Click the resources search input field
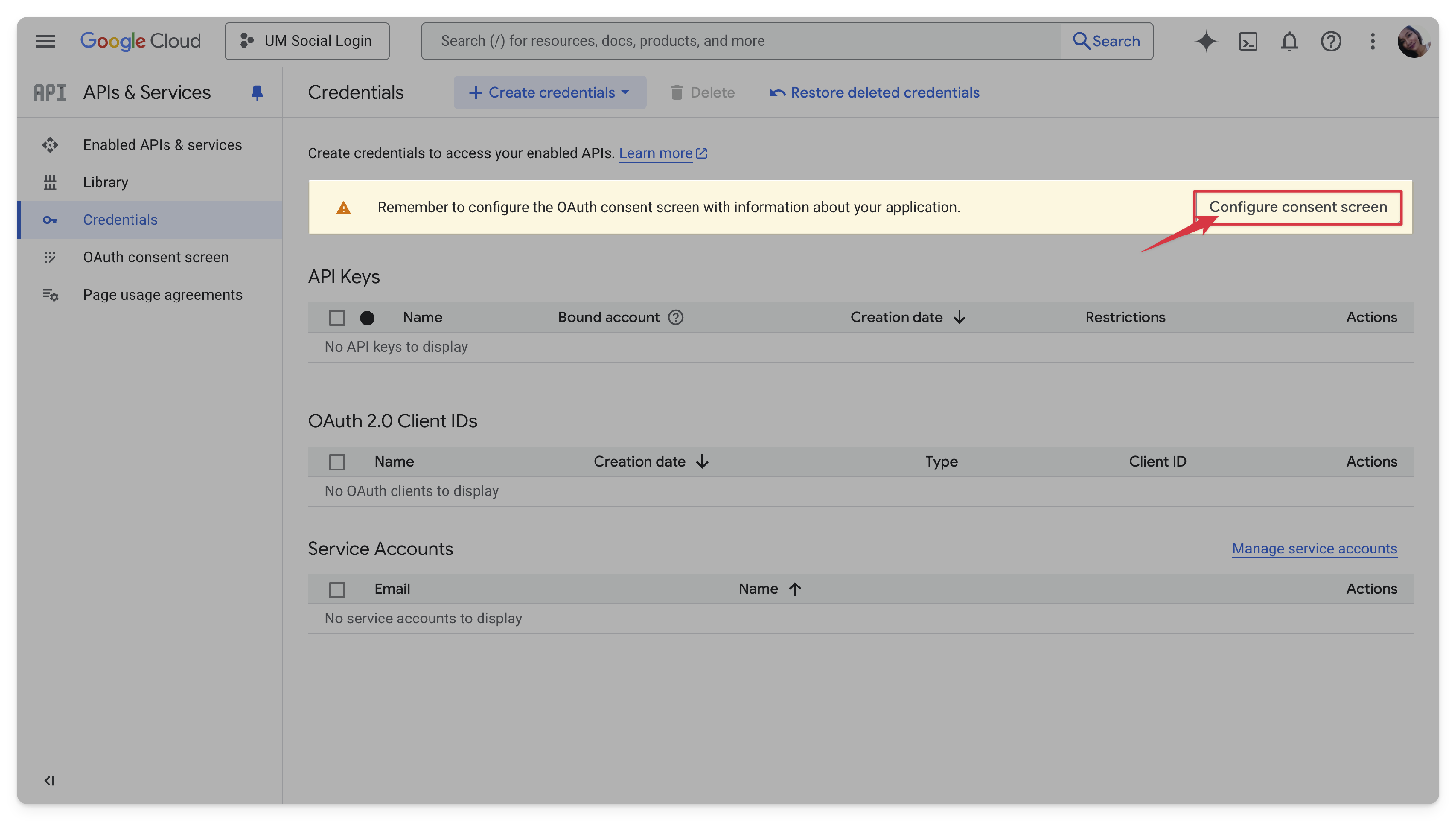Viewport: 1456px width, 821px height. tap(741, 41)
